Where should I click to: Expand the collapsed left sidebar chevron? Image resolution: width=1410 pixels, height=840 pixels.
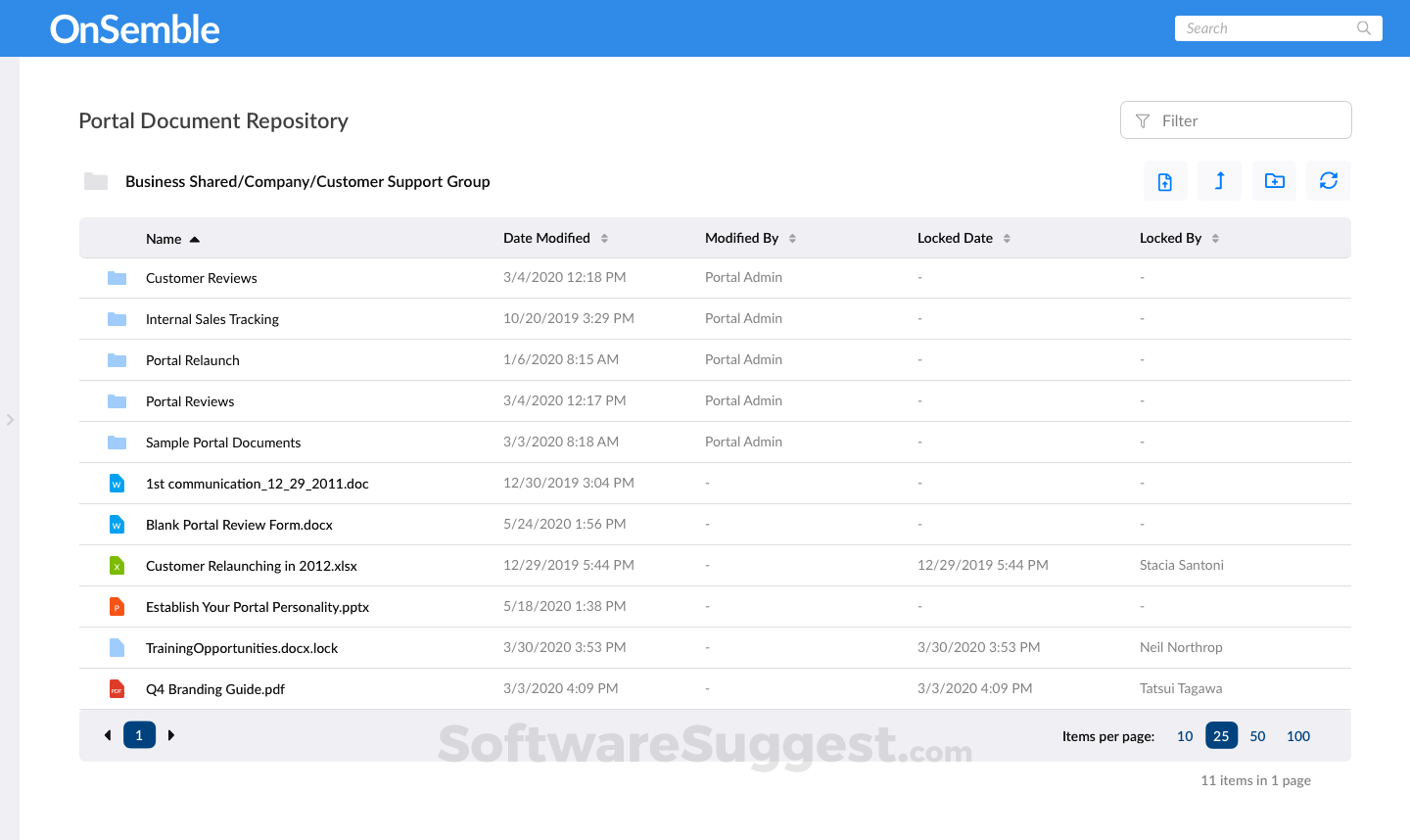[11, 419]
